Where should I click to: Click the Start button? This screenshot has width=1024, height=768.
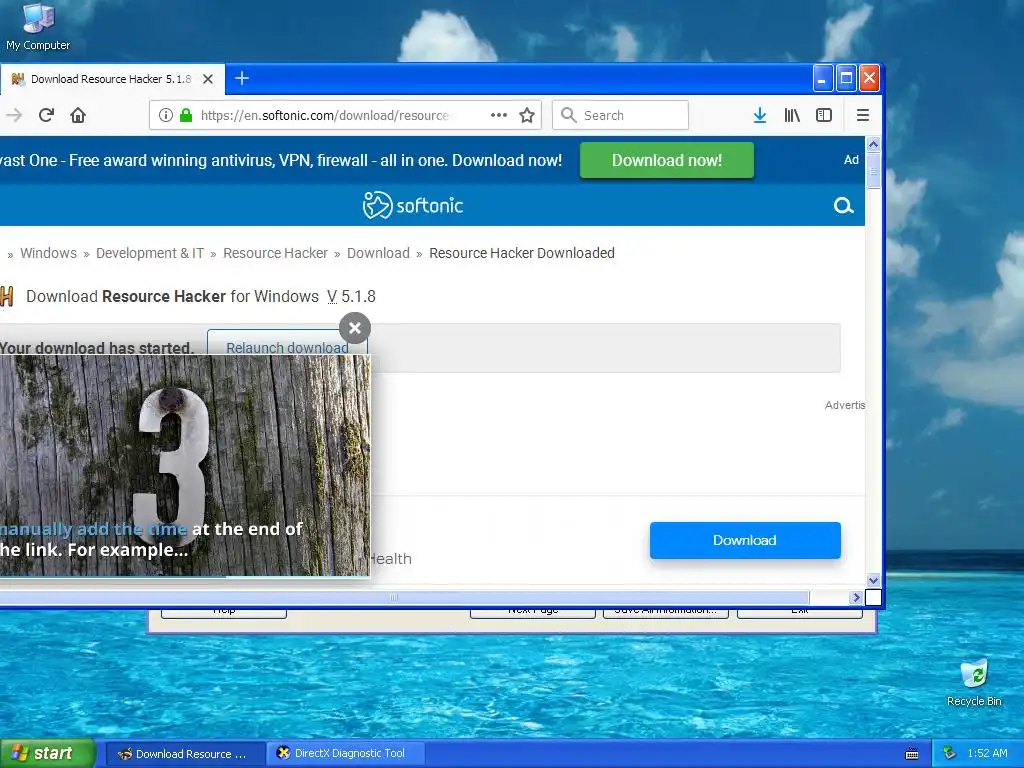pyautogui.click(x=47, y=753)
